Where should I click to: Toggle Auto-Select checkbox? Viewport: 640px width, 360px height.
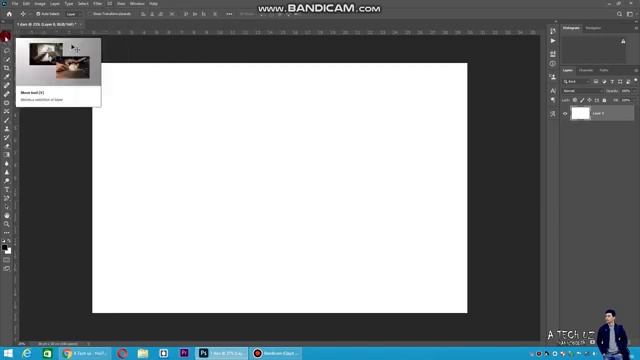tap(38, 14)
